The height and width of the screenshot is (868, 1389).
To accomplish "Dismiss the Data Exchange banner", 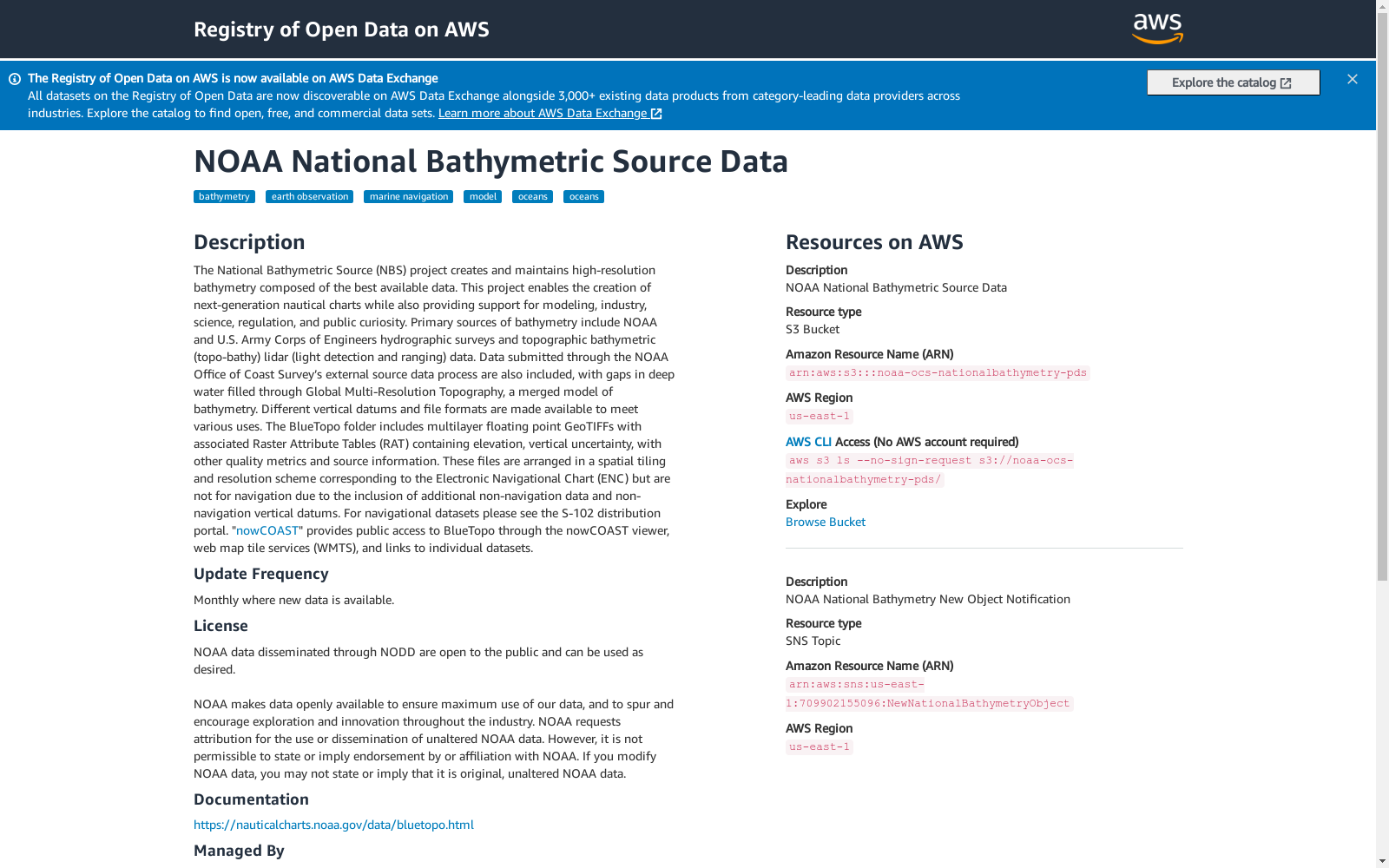I will pyautogui.click(x=1353, y=79).
